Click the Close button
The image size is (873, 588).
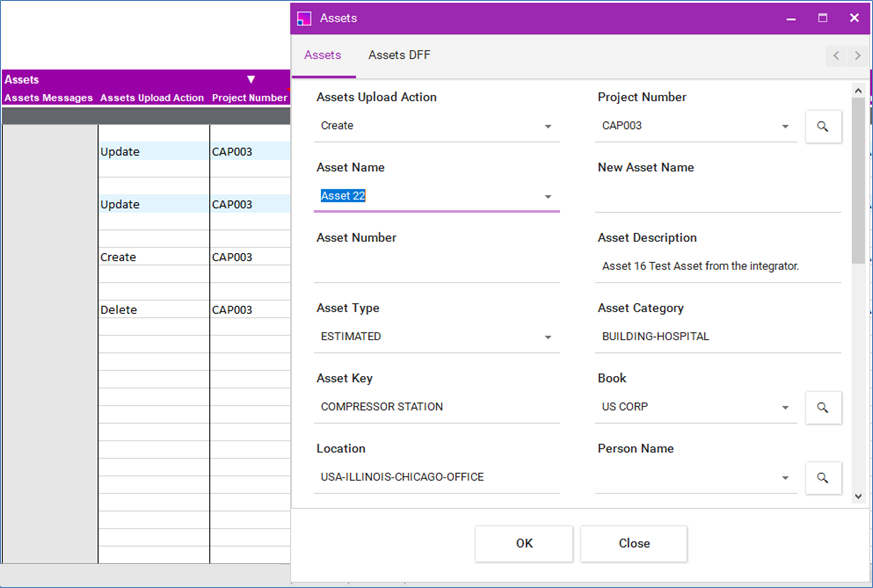coord(634,543)
